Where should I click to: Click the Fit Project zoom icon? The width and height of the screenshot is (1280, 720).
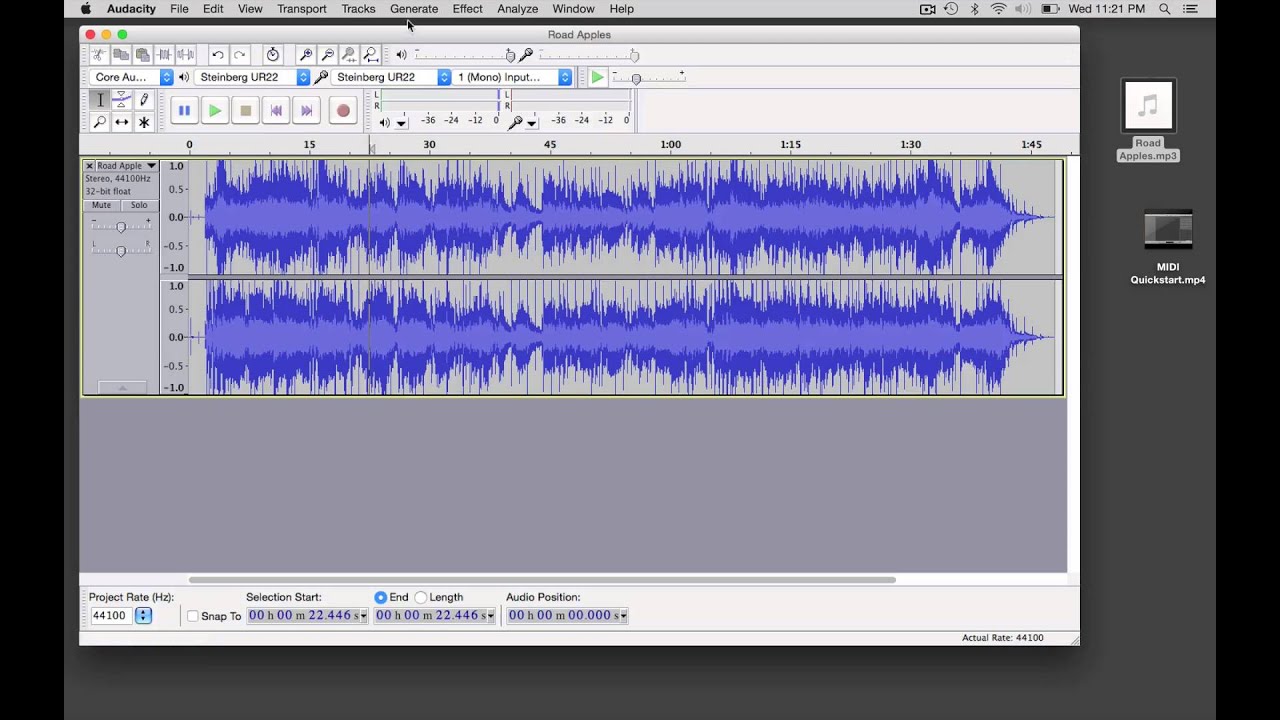pos(371,55)
